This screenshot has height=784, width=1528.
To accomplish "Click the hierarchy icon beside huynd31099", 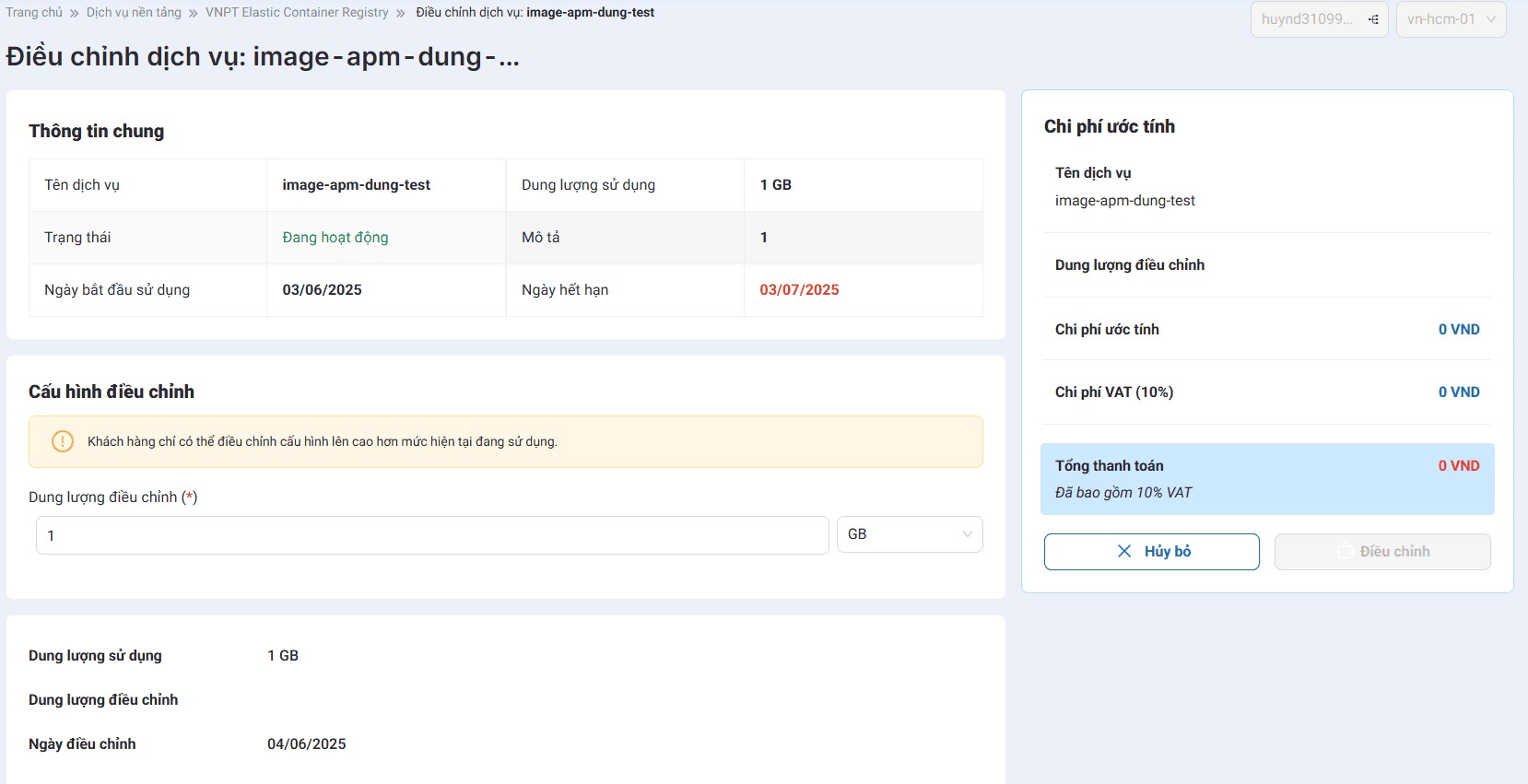I will [1373, 19].
